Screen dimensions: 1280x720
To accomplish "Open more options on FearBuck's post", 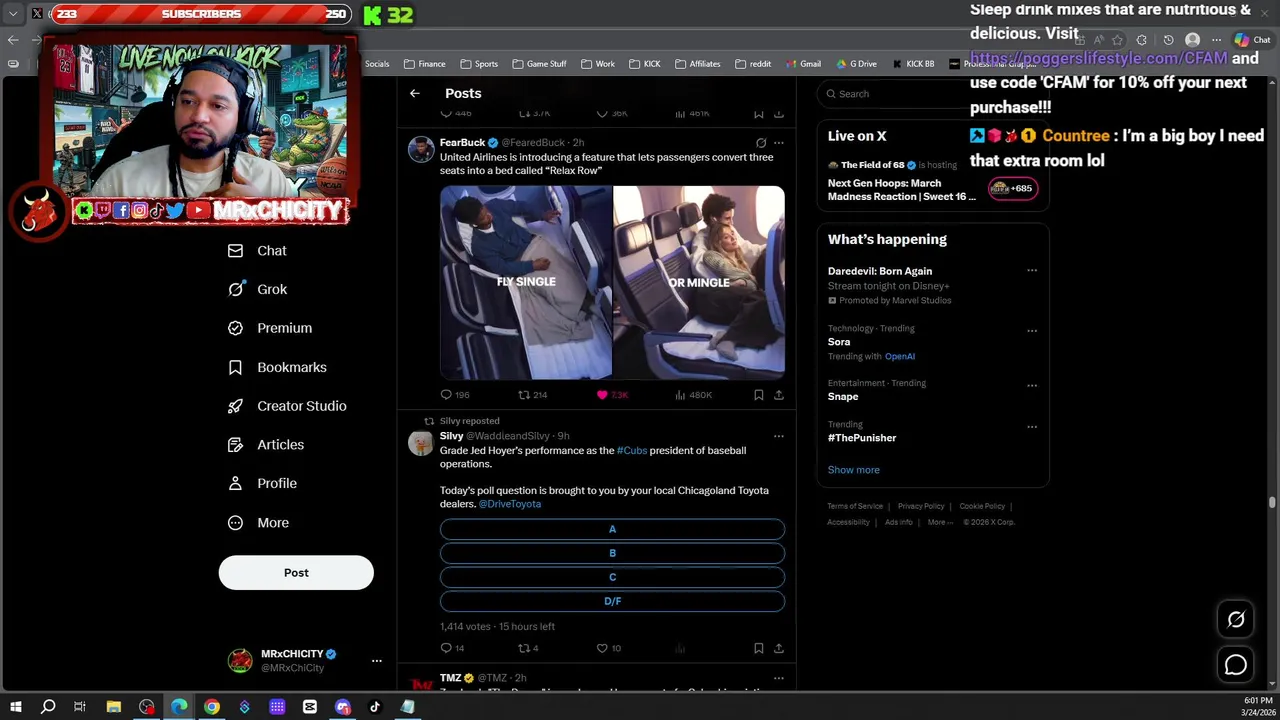I will pyautogui.click(x=779, y=143).
